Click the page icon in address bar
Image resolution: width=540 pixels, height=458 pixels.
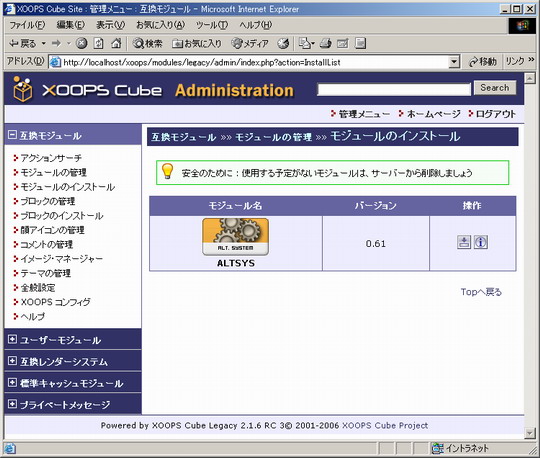[x=55, y=62]
